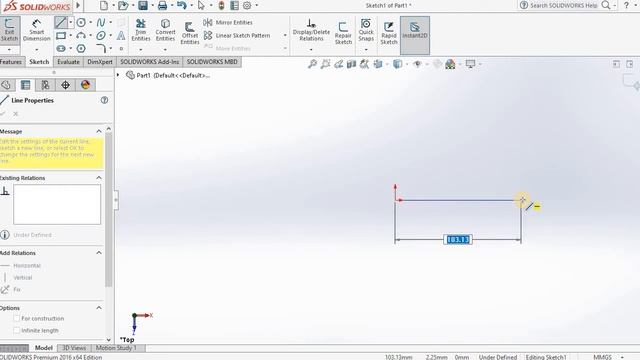Open the Quick Snaps dropdown arrow
Screen dimensions: 640x360
pos(366,49)
